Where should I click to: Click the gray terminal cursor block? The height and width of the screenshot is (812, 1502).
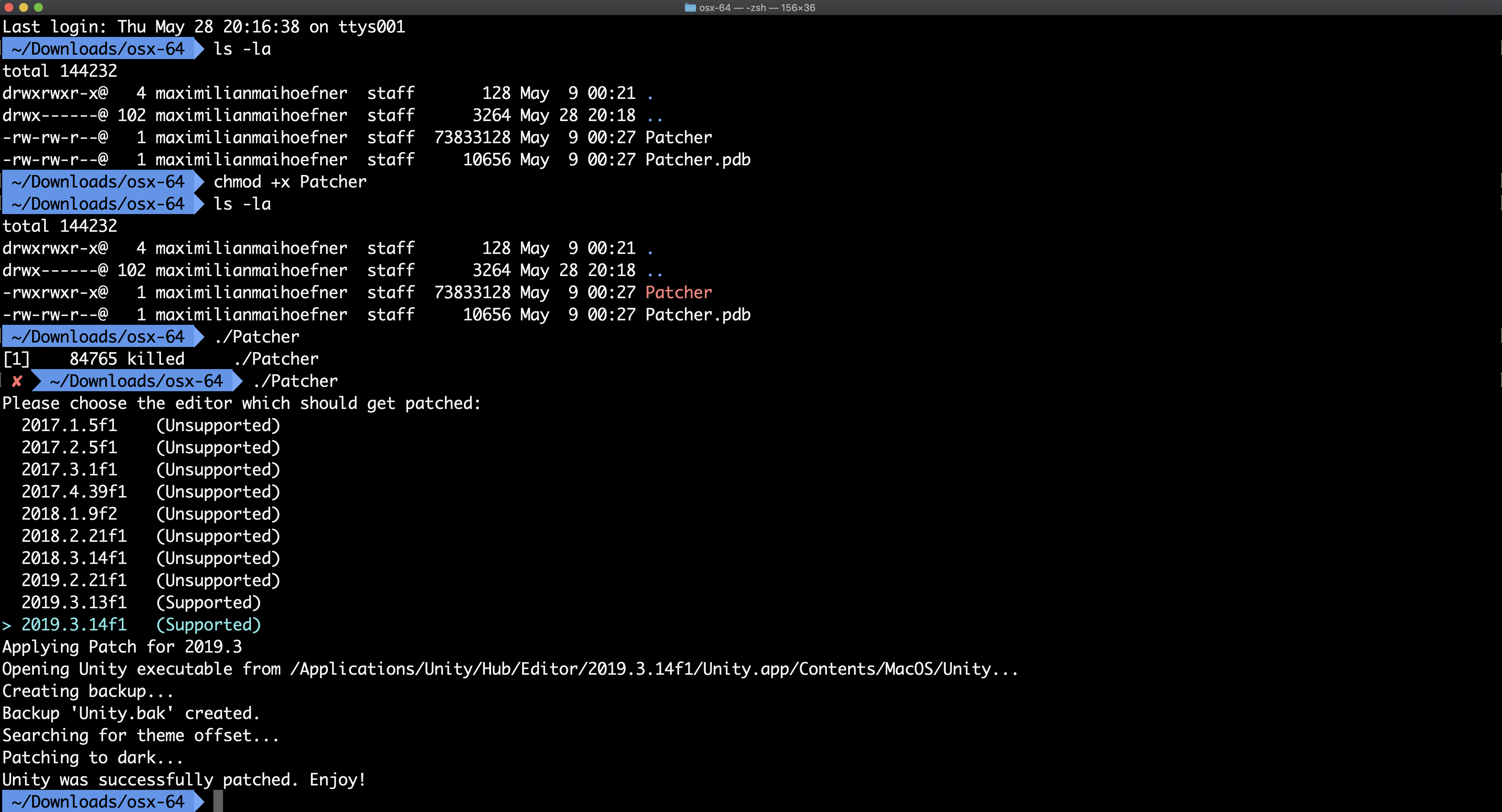[x=218, y=802]
